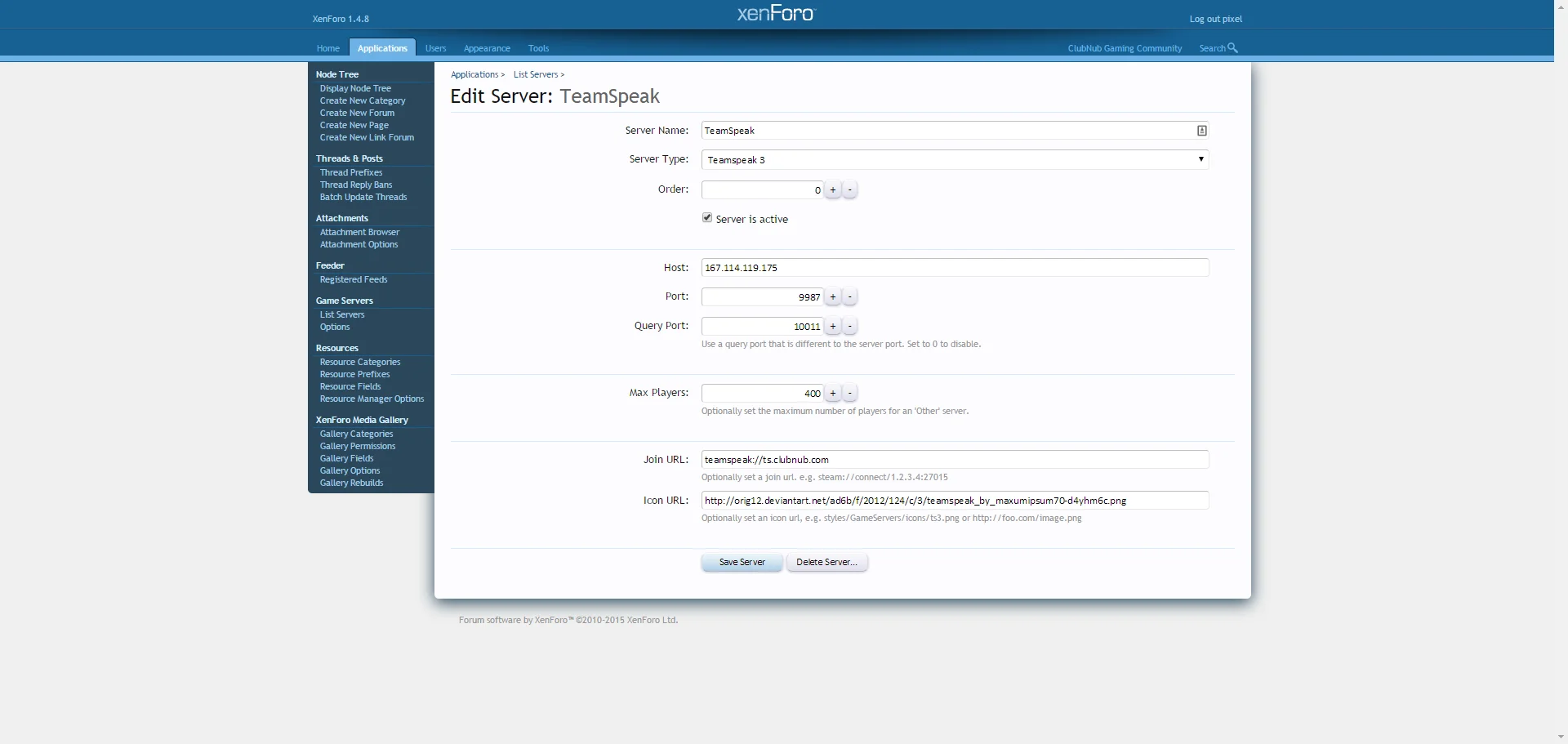Viewport: 1568px width, 744px height.
Task: Click into the Query Port field
Action: click(x=763, y=327)
